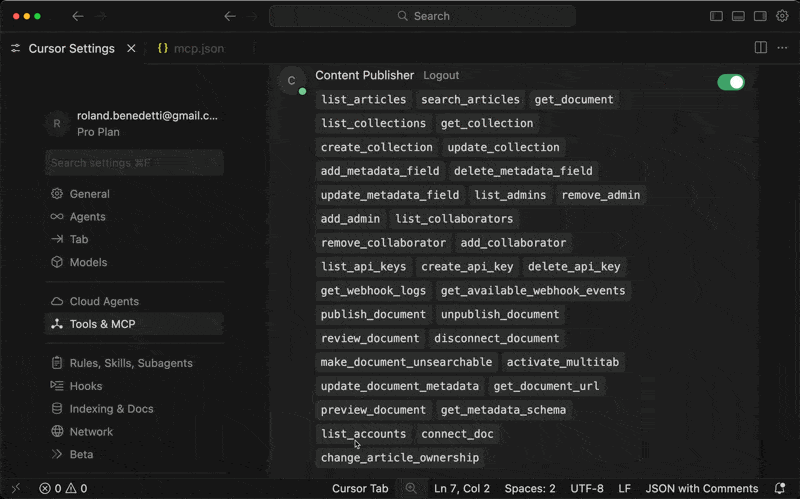The image size is (800, 499).
Task: Click the publish_document tool chip
Action: pyautogui.click(x=373, y=314)
